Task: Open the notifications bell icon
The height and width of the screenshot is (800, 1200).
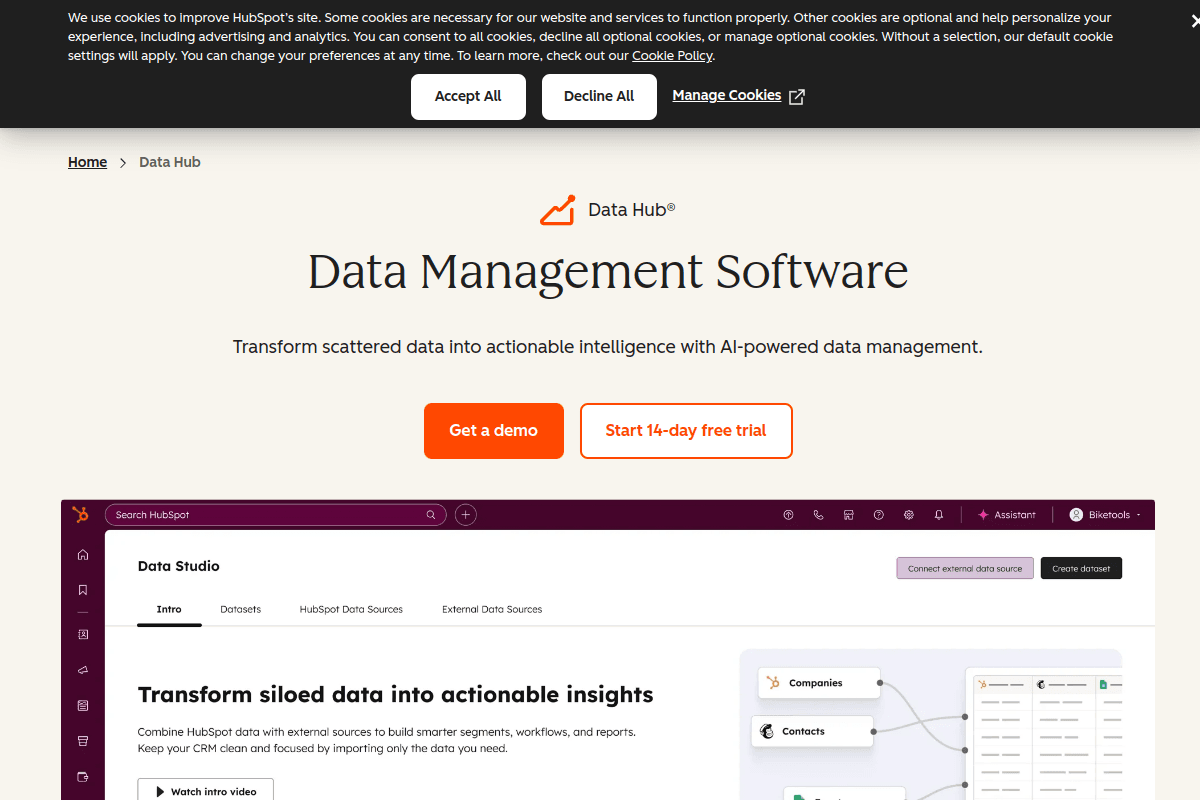Action: (939, 515)
